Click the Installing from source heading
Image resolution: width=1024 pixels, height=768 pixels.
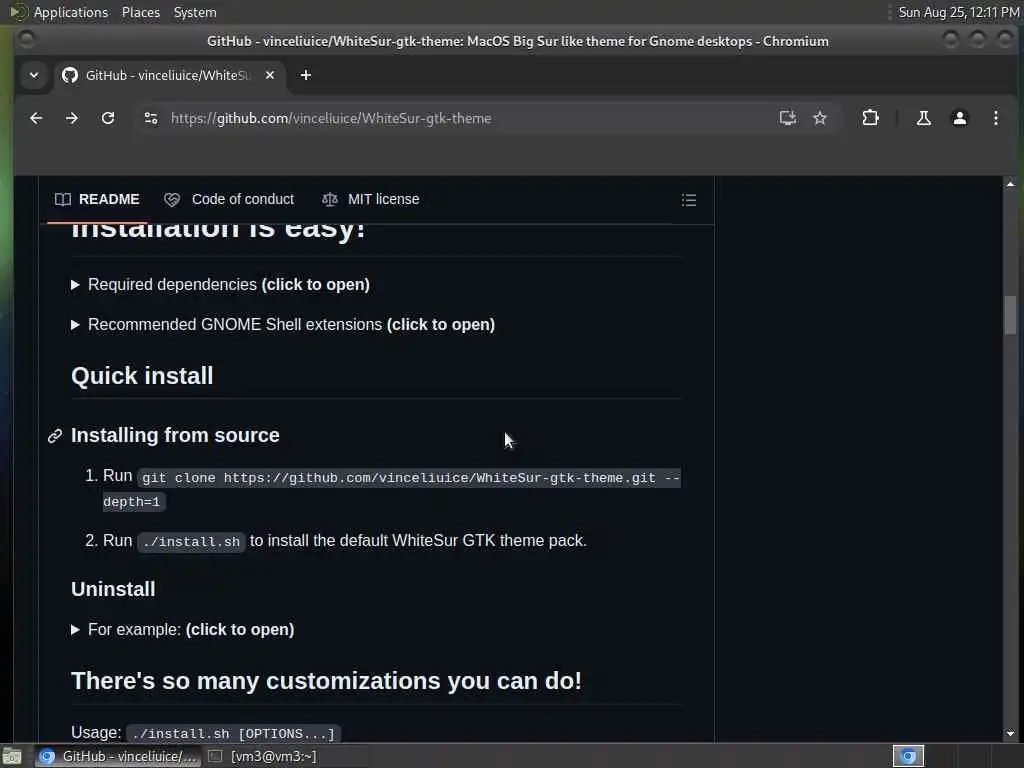[175, 436]
